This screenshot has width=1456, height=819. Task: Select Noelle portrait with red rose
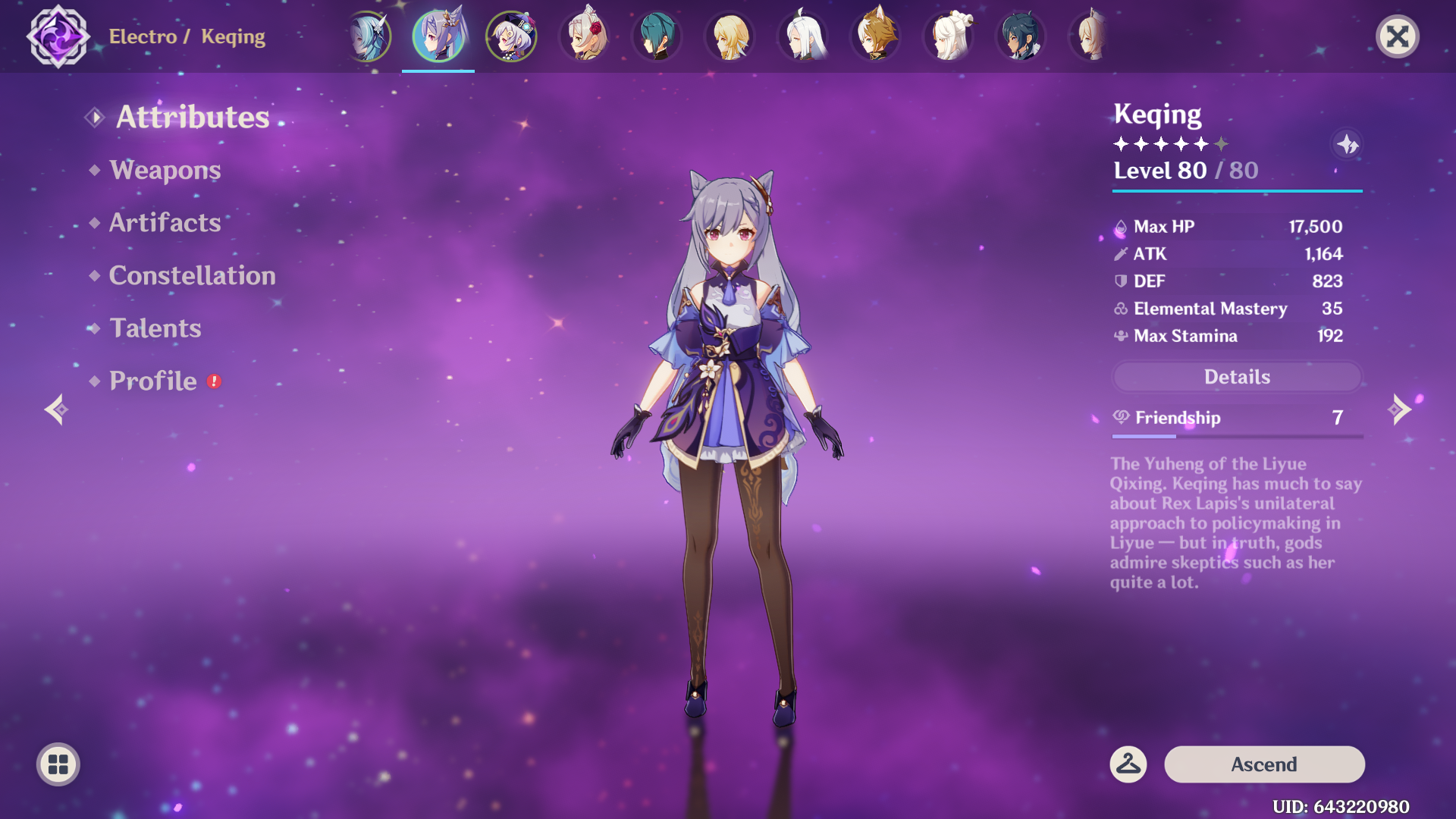click(x=585, y=36)
